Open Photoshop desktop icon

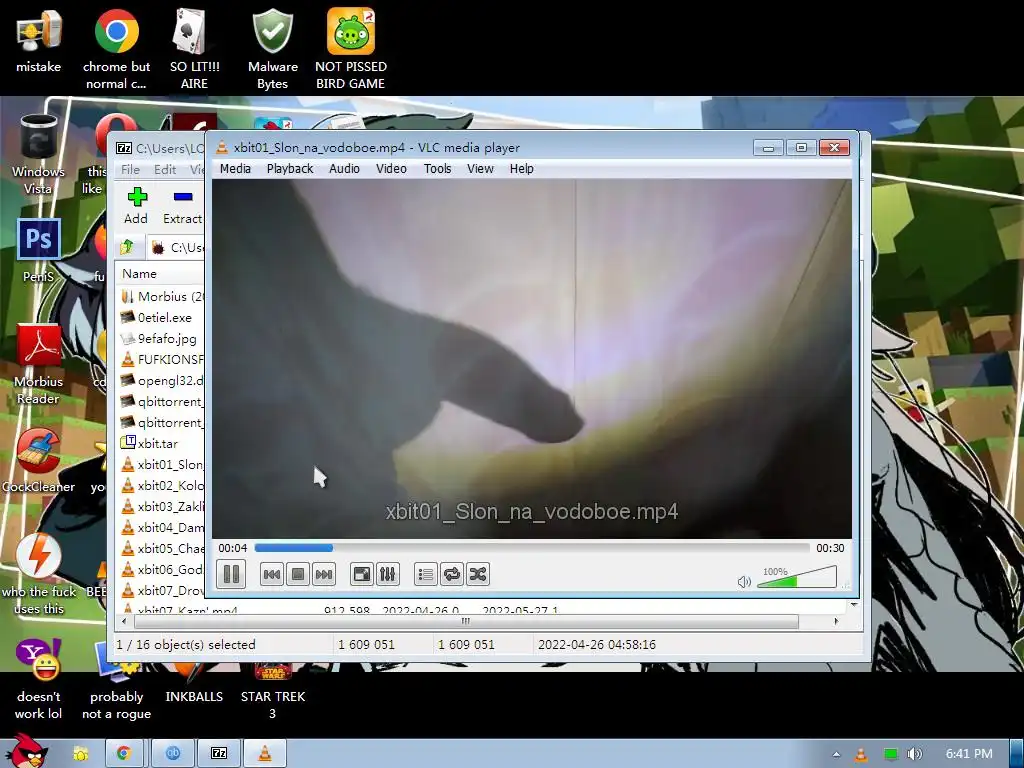(x=39, y=251)
